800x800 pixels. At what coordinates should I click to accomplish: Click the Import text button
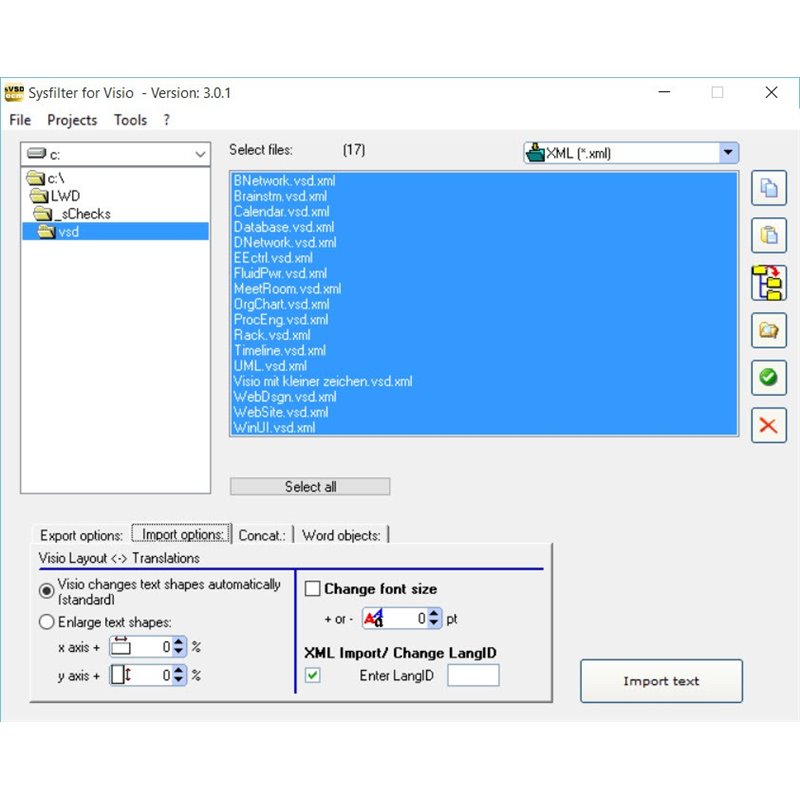tap(661, 681)
